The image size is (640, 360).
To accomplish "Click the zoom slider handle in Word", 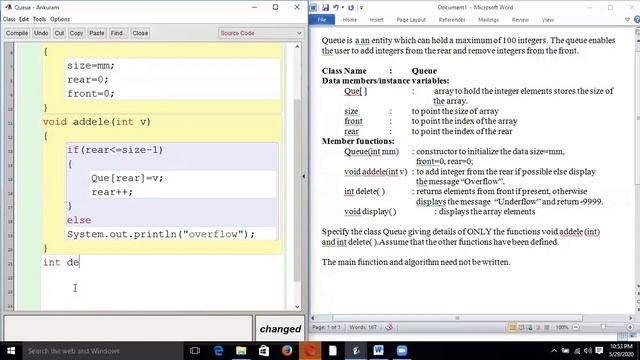I will 603,327.
